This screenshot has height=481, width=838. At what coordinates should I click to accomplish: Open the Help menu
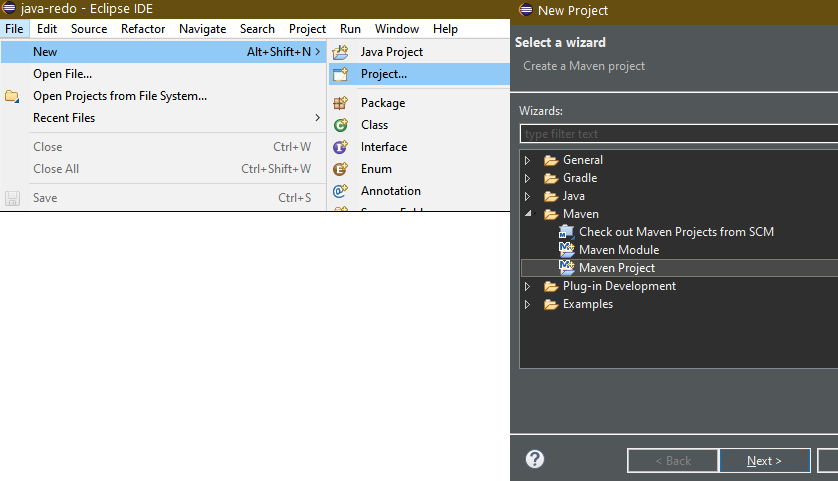click(445, 29)
